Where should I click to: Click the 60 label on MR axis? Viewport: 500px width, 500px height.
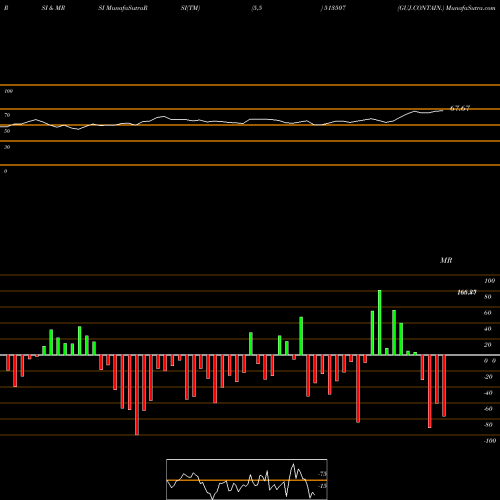click(487, 313)
